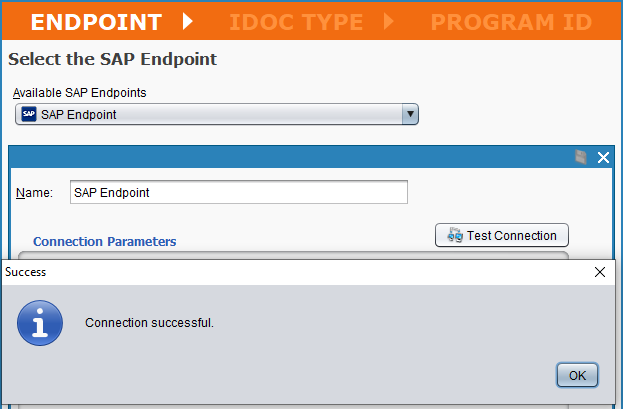Click the network computers Test Connection icon
The height and width of the screenshot is (409, 623).
point(454,236)
